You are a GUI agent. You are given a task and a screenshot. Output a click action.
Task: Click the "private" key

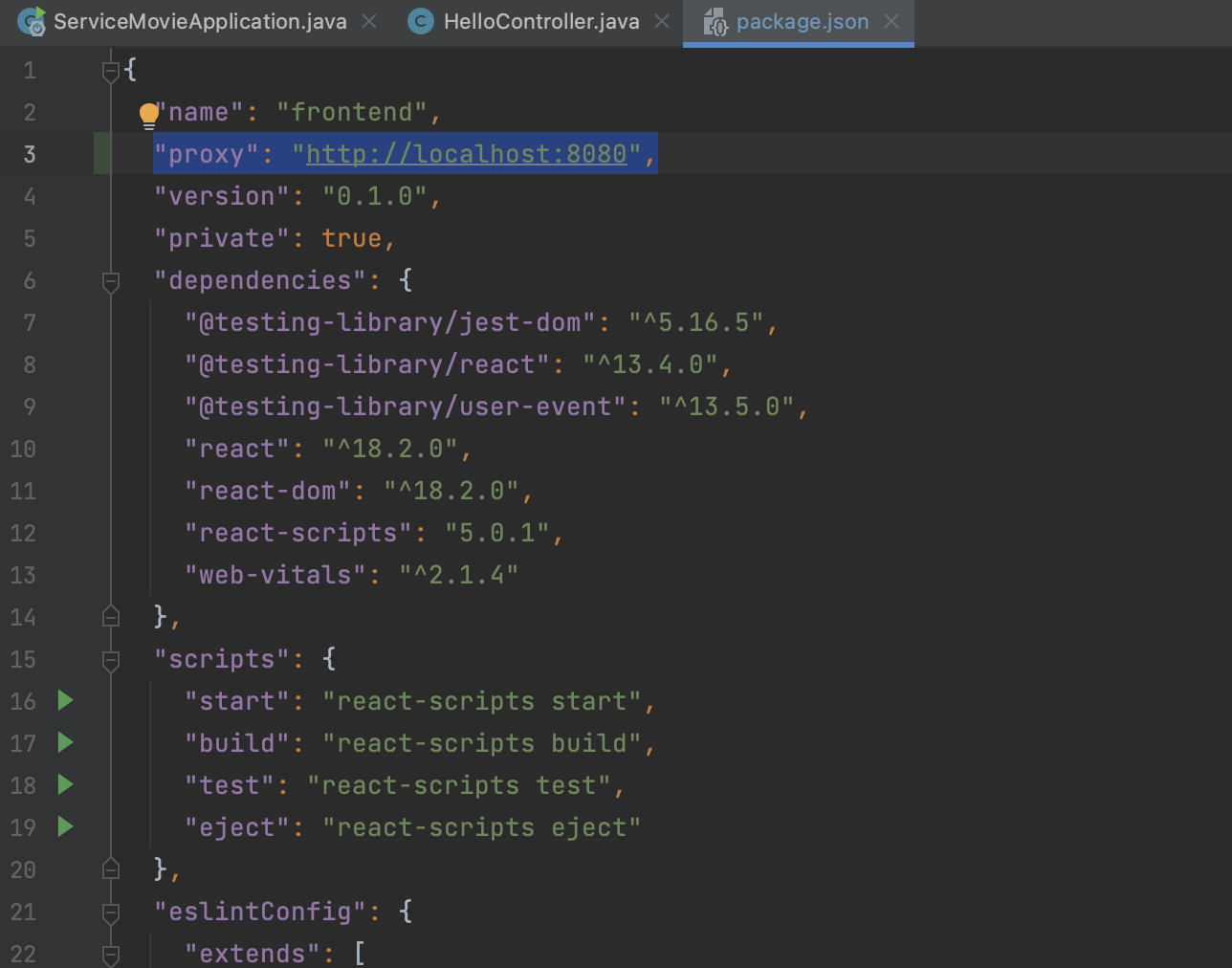click(222, 238)
